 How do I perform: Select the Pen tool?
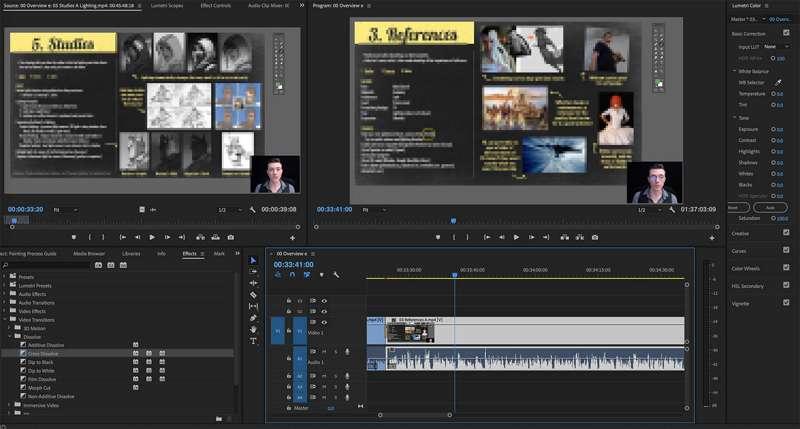253,318
